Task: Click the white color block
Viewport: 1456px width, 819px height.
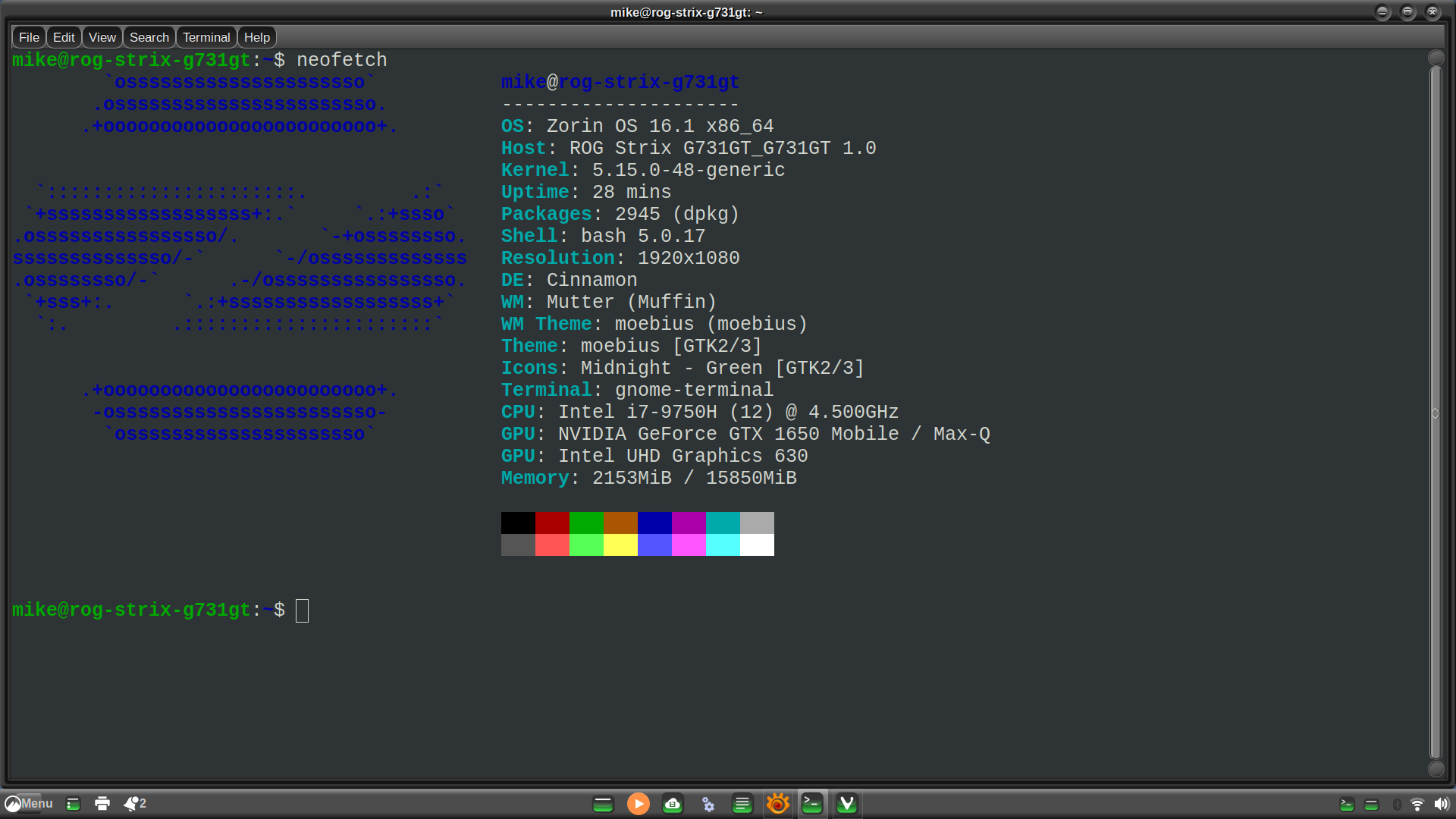Action: pyautogui.click(x=757, y=544)
